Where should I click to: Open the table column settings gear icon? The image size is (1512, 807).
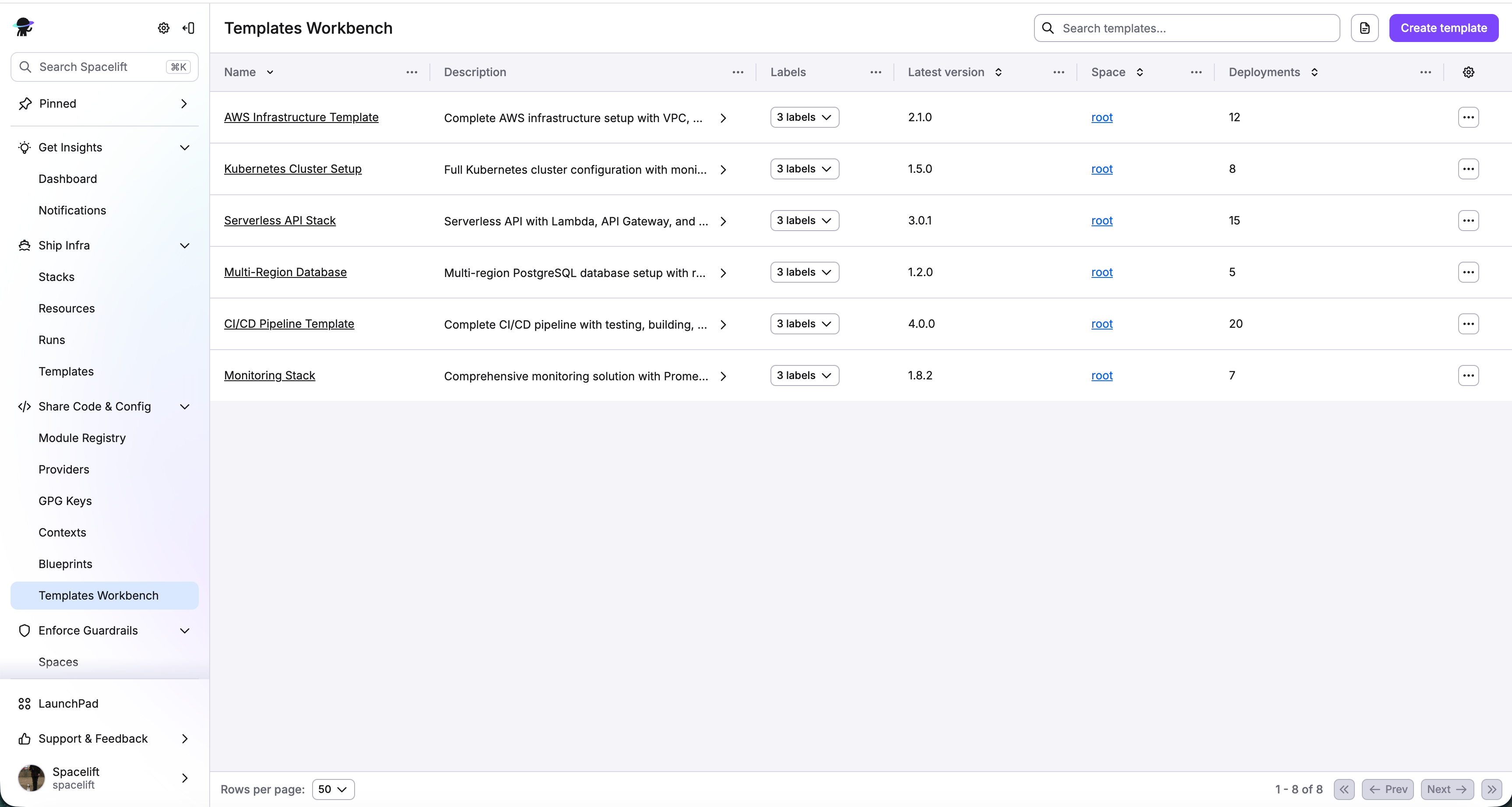click(1468, 72)
